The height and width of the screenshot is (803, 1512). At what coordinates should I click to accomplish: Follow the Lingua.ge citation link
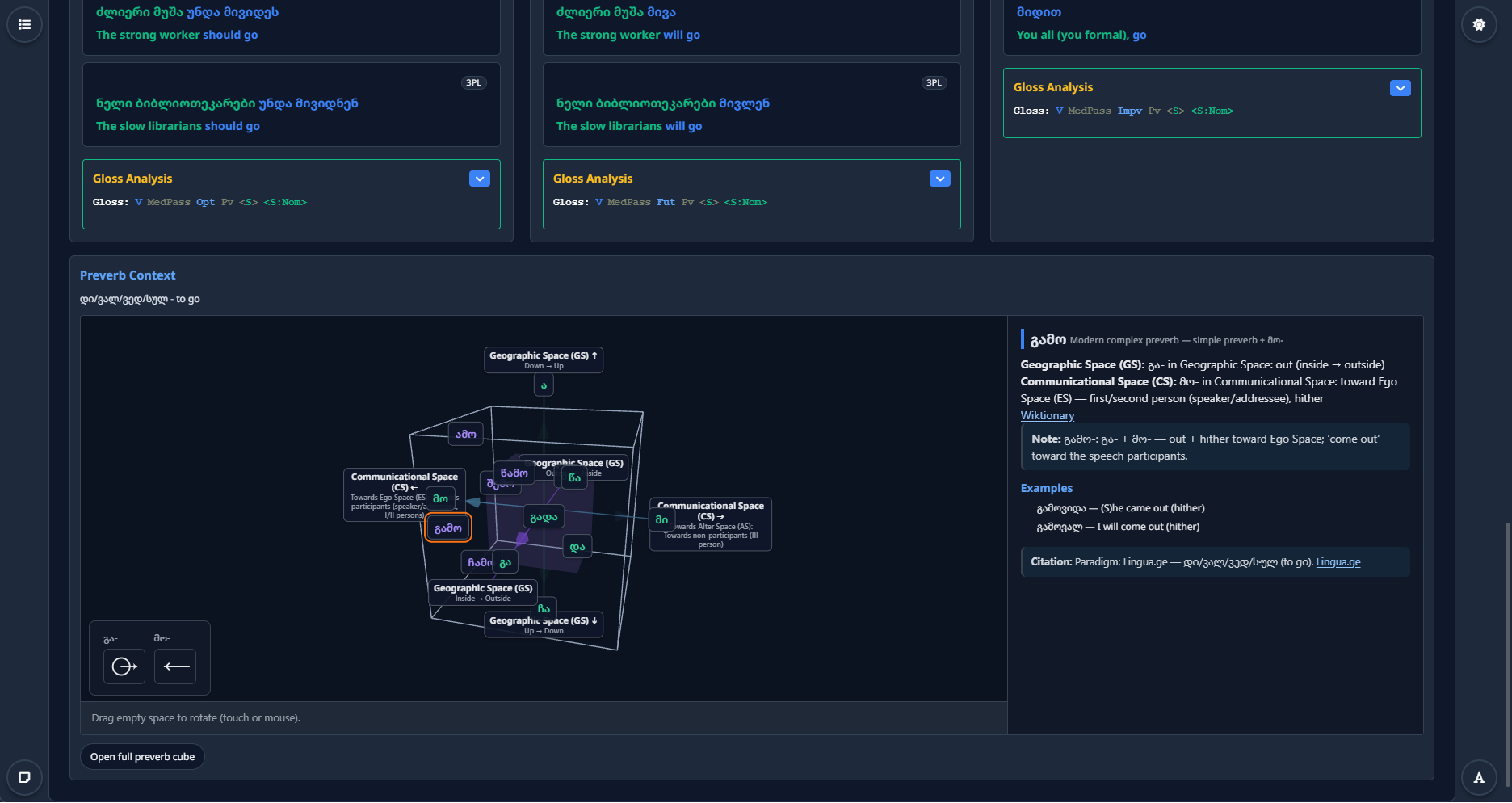pyautogui.click(x=1338, y=562)
